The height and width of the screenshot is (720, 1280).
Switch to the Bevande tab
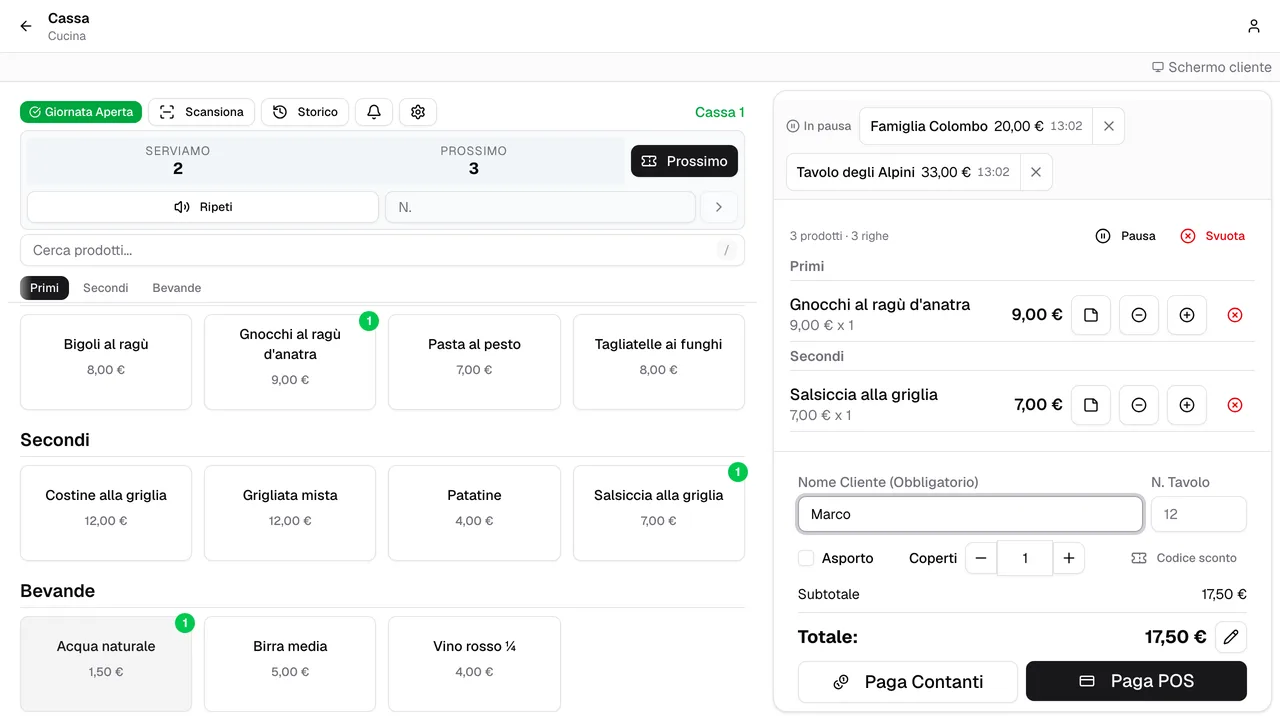click(x=177, y=288)
